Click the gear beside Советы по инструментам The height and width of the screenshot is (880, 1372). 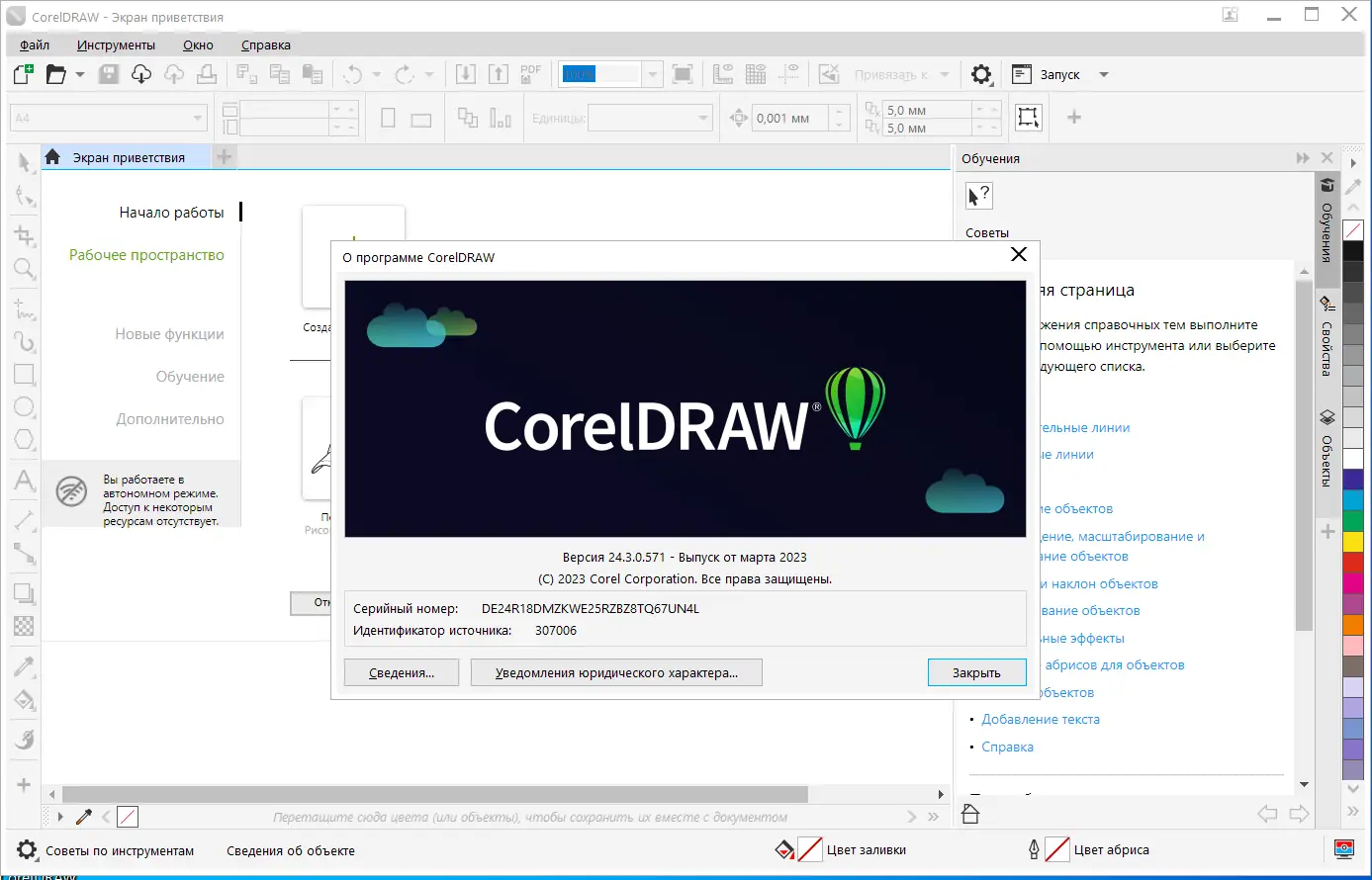[28, 850]
